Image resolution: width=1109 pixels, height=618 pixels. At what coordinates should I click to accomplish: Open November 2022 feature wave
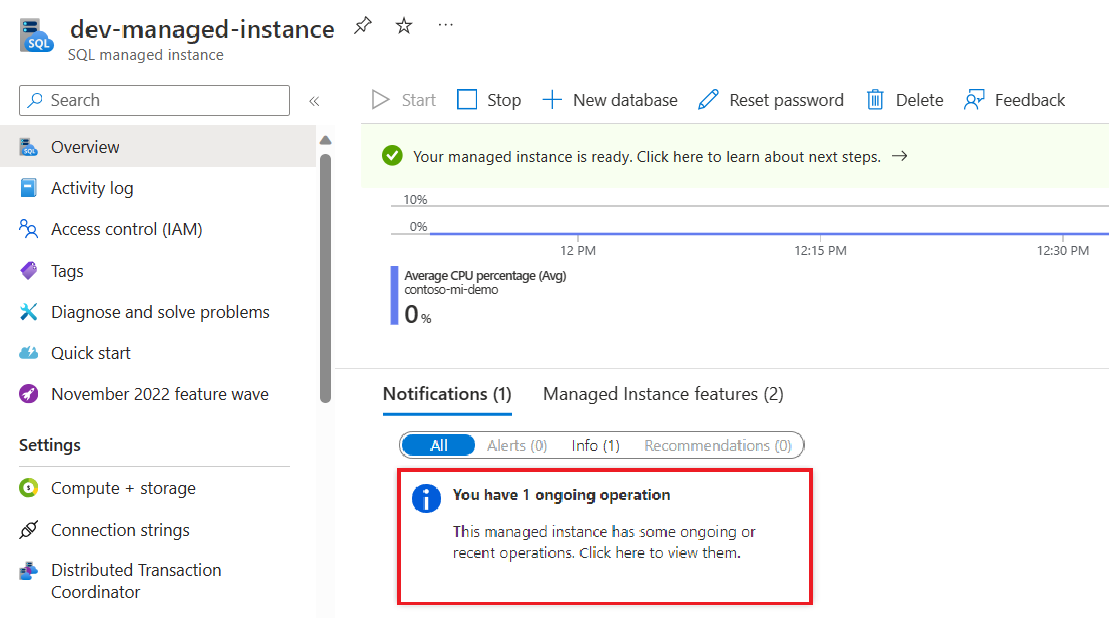click(159, 394)
